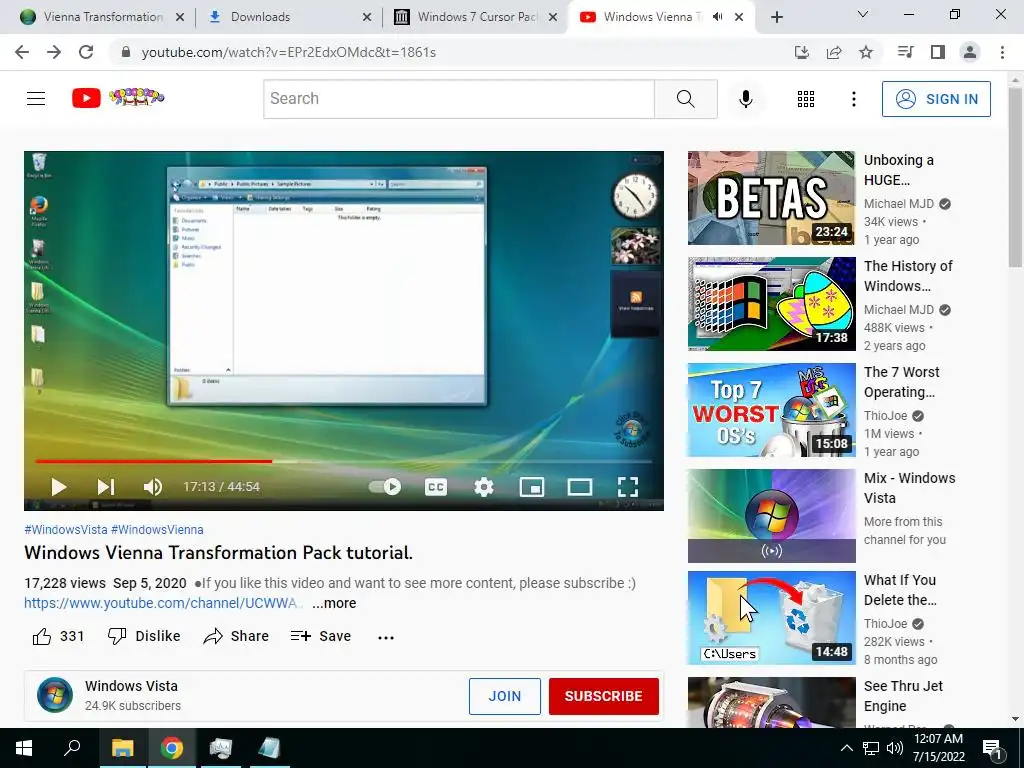Open taskbar search
The width and height of the screenshot is (1024, 768).
(72, 748)
